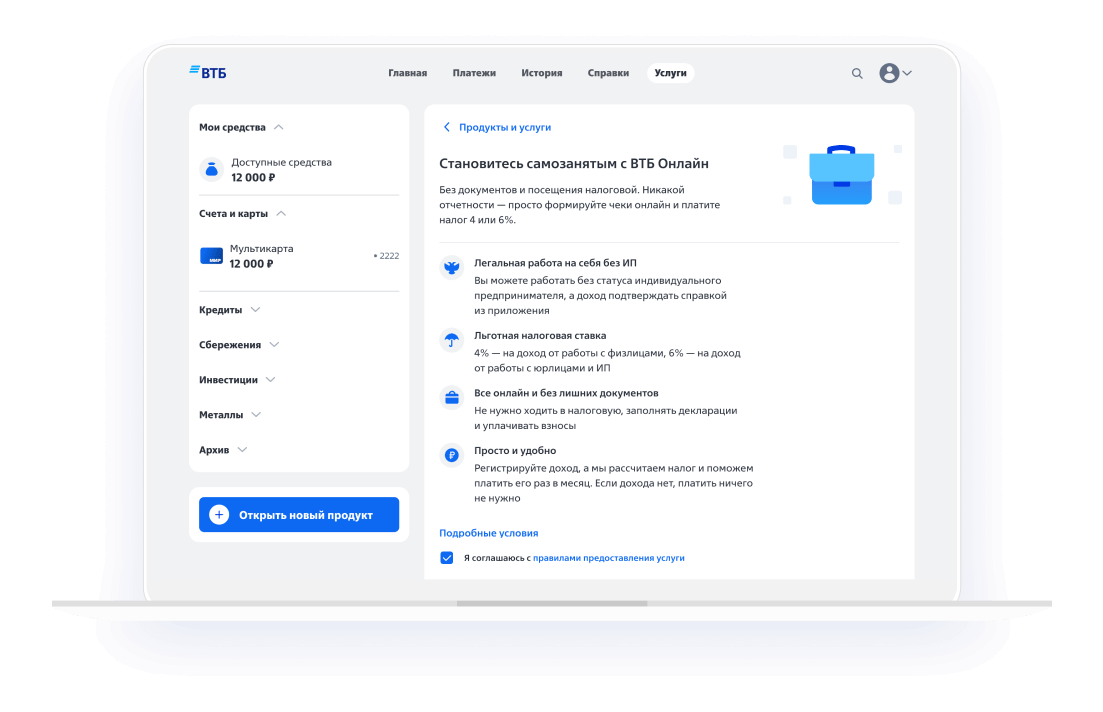Open правилами предоставления услуги link
Image resolution: width=1103 pixels, height=712 pixels.
pyautogui.click(x=608, y=558)
